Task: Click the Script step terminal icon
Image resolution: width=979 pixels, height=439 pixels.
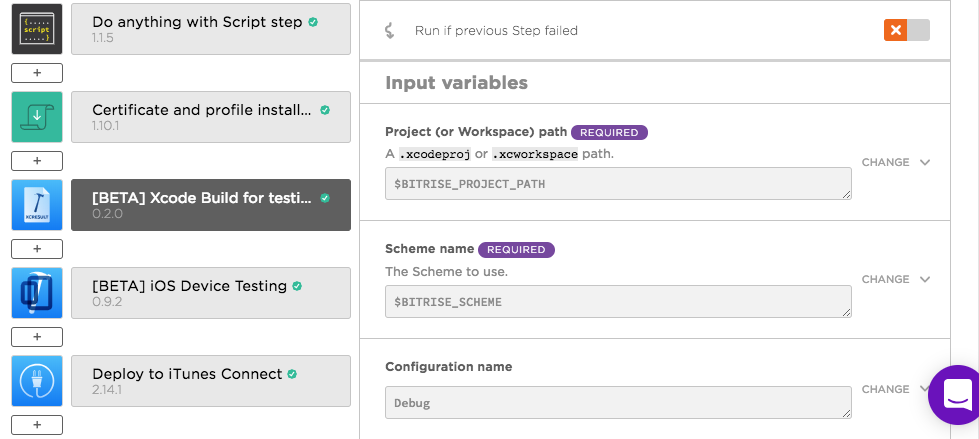Action: 37,29
